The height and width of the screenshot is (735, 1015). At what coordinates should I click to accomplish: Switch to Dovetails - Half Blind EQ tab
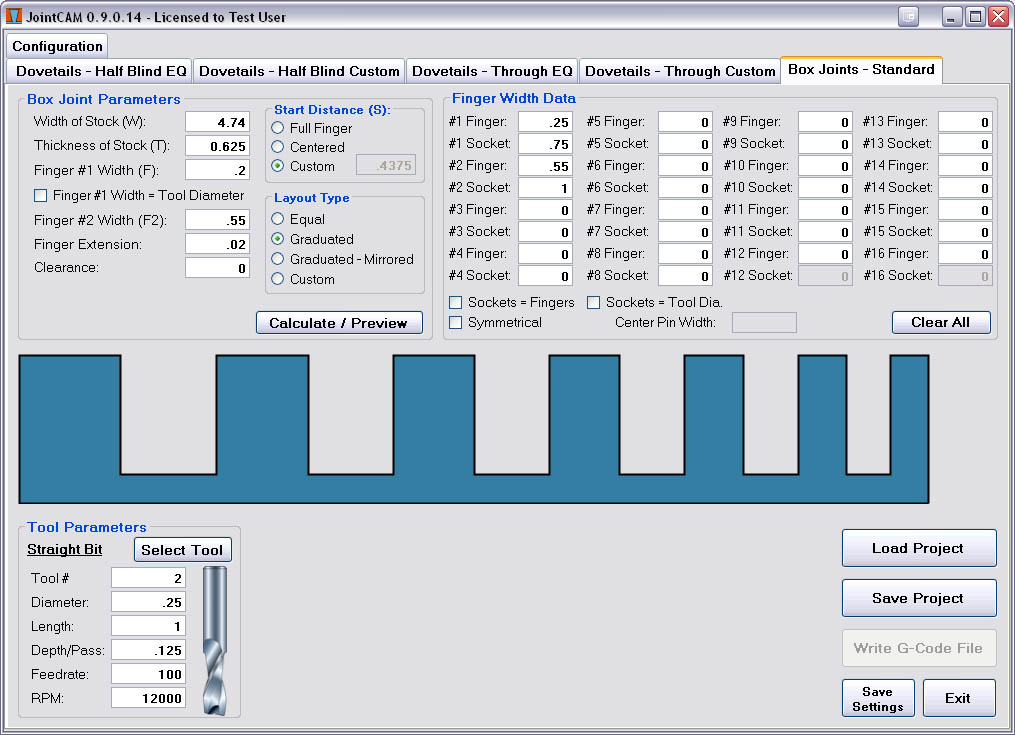point(101,71)
